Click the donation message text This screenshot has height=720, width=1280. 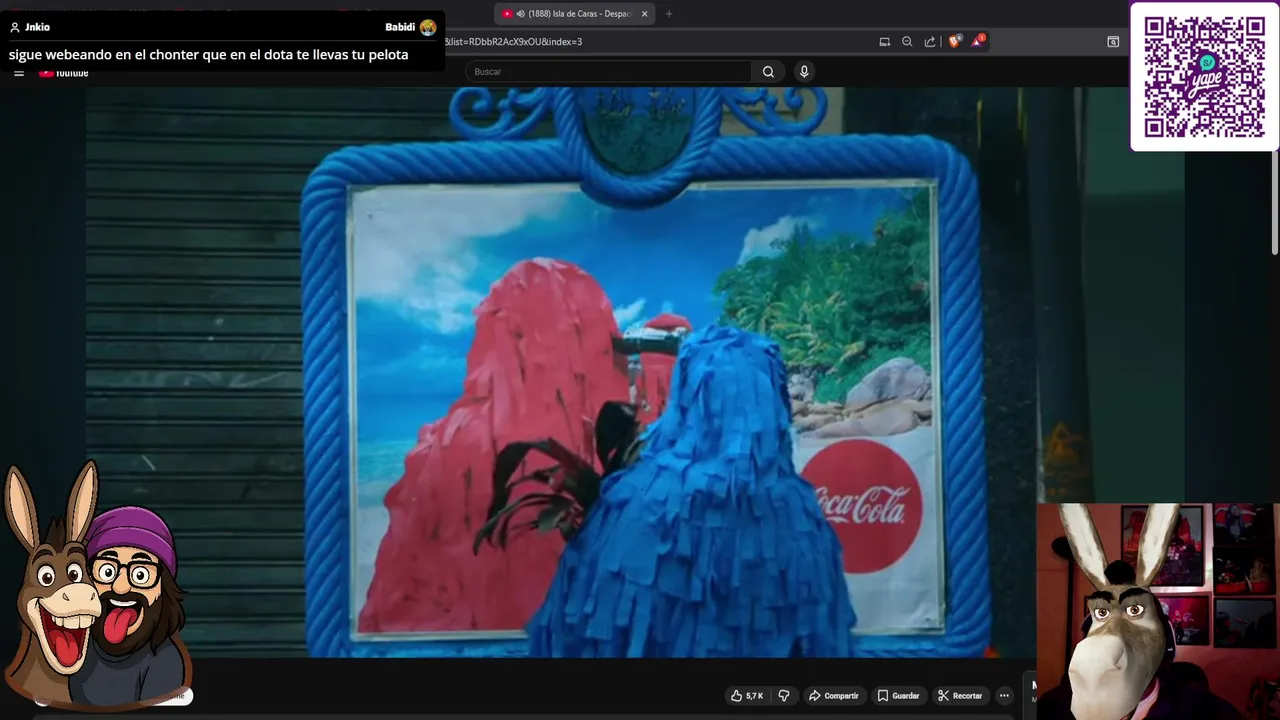(x=208, y=55)
